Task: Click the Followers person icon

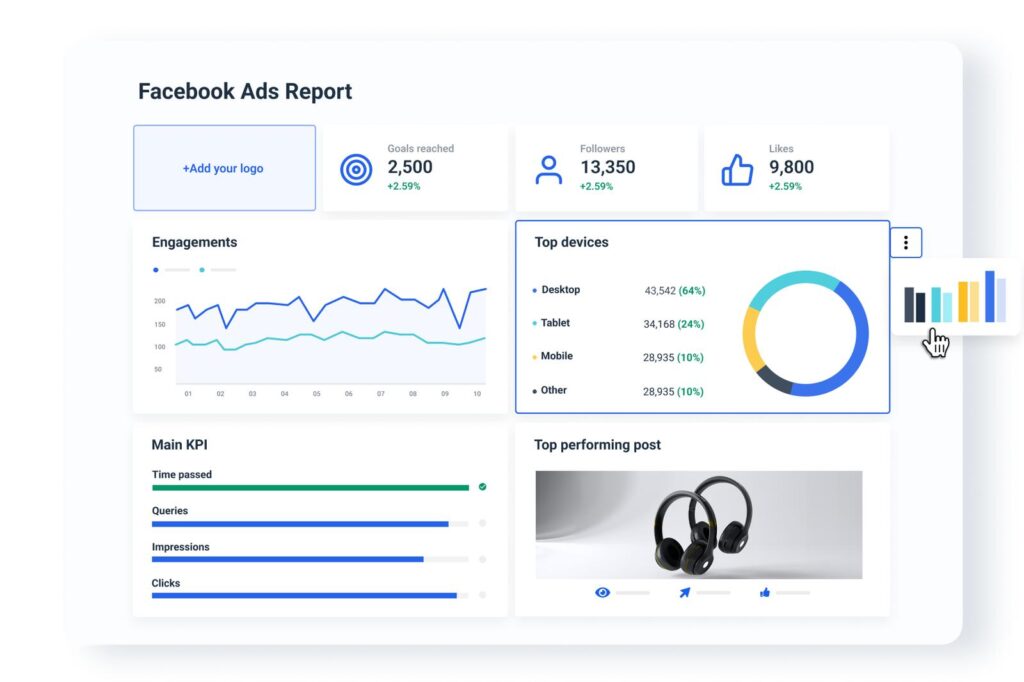Action: coord(549,170)
